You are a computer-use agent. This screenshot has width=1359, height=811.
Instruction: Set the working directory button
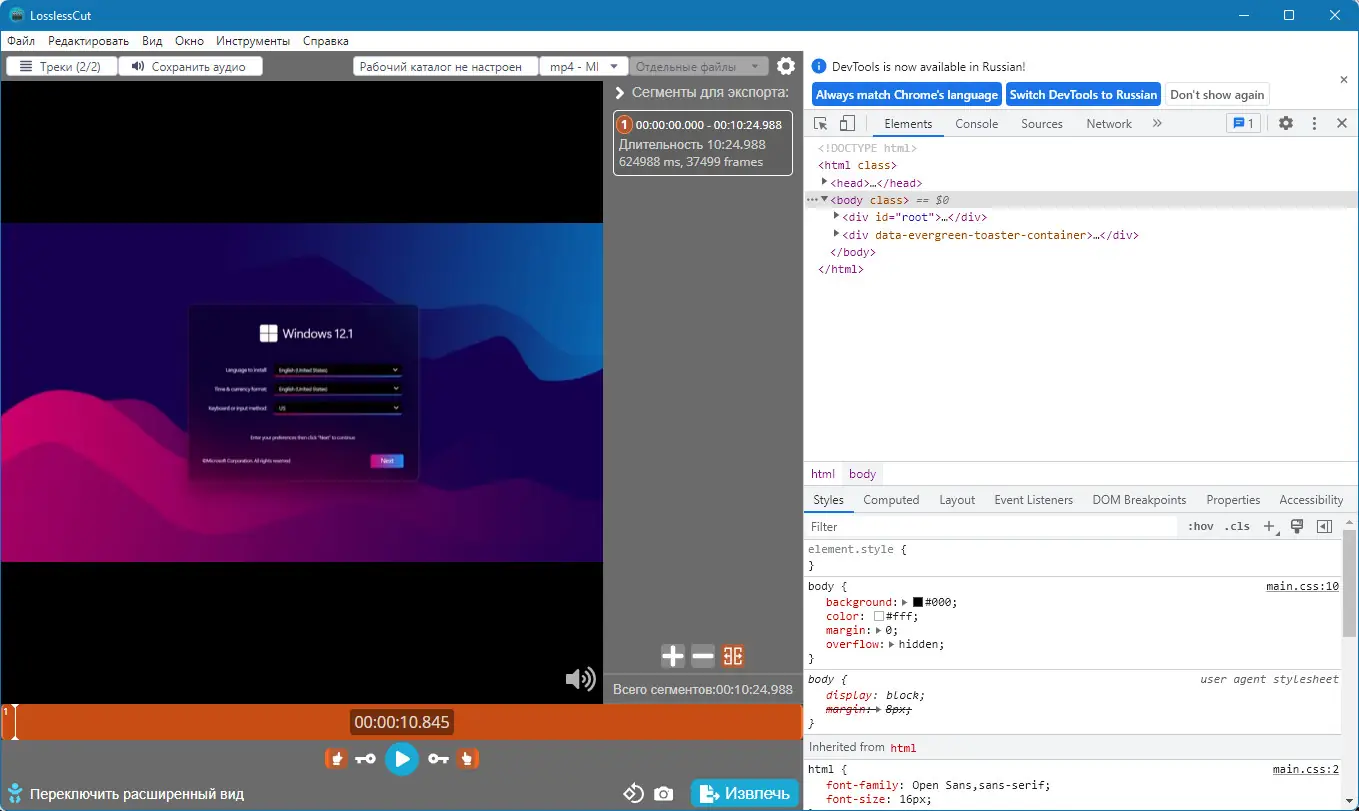(x=445, y=66)
